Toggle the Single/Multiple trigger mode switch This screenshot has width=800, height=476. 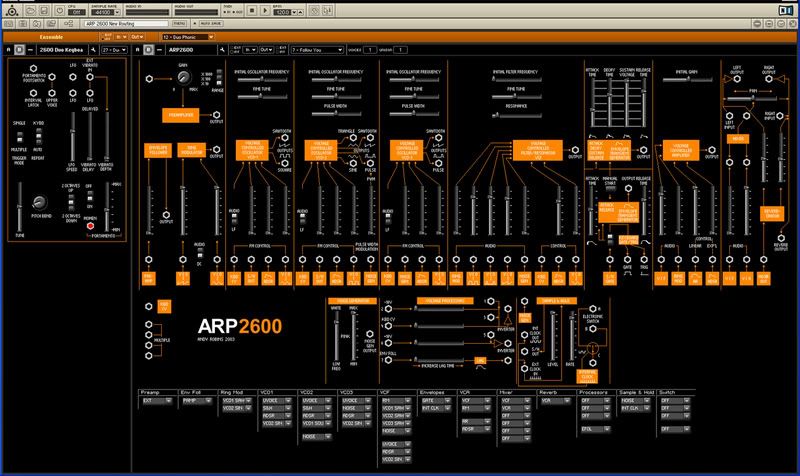click(20, 137)
